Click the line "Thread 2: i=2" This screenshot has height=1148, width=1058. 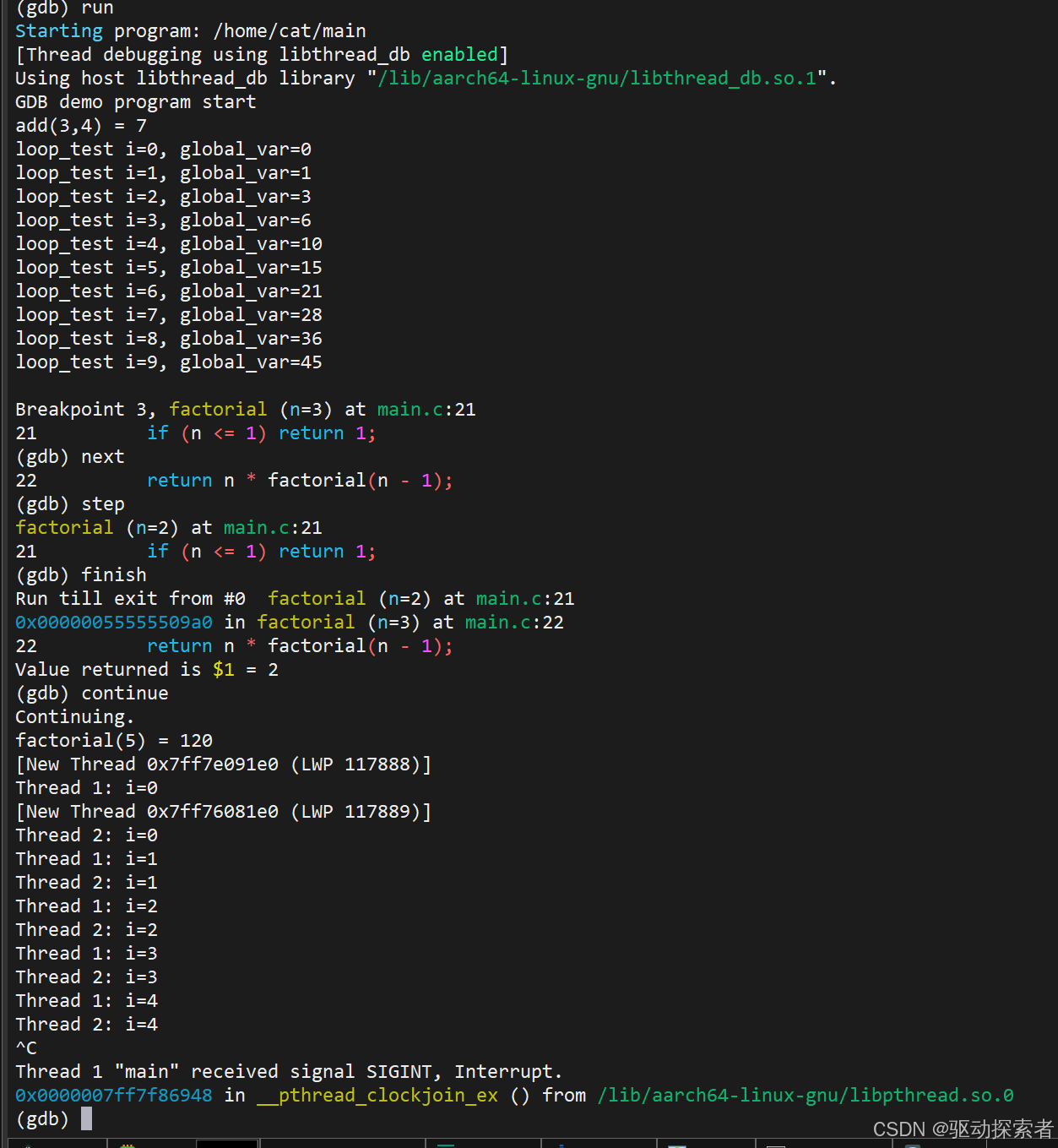point(86,930)
